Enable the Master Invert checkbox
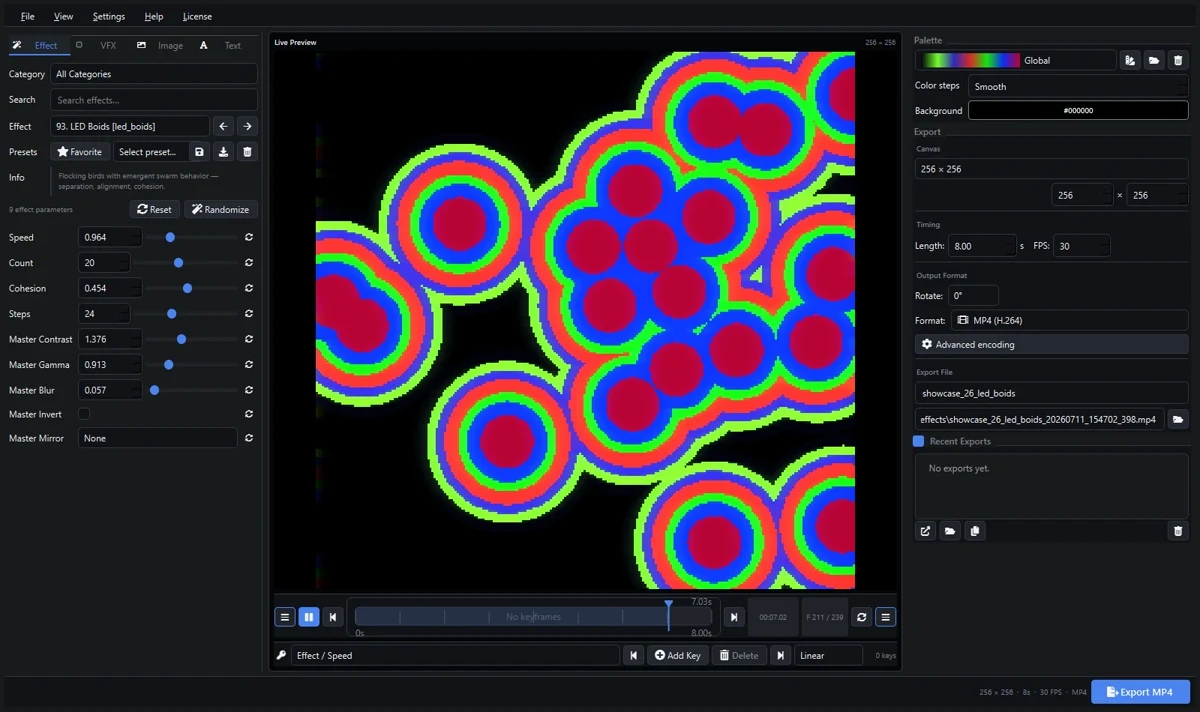This screenshot has height=712, width=1200. [x=84, y=414]
